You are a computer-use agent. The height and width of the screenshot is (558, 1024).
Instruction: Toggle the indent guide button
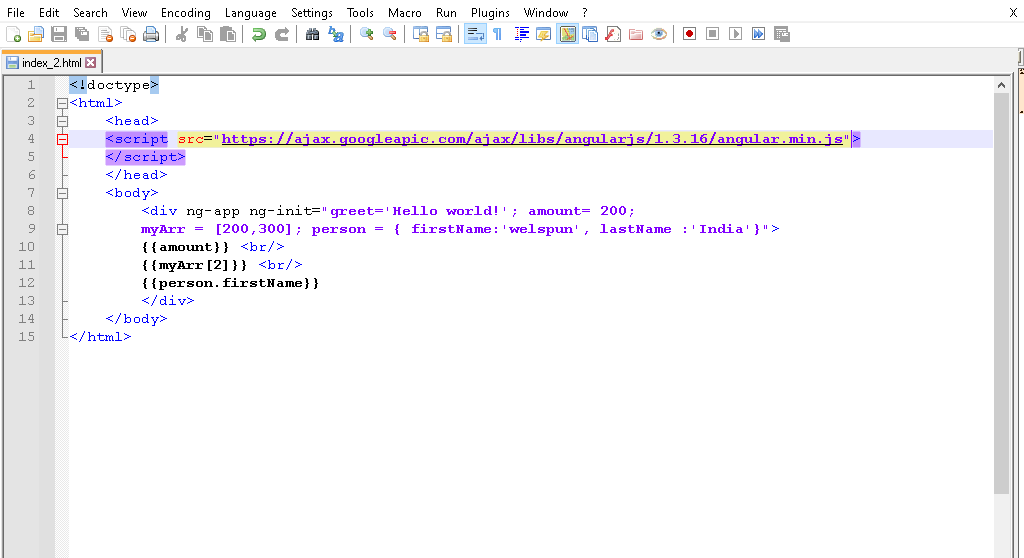522,34
